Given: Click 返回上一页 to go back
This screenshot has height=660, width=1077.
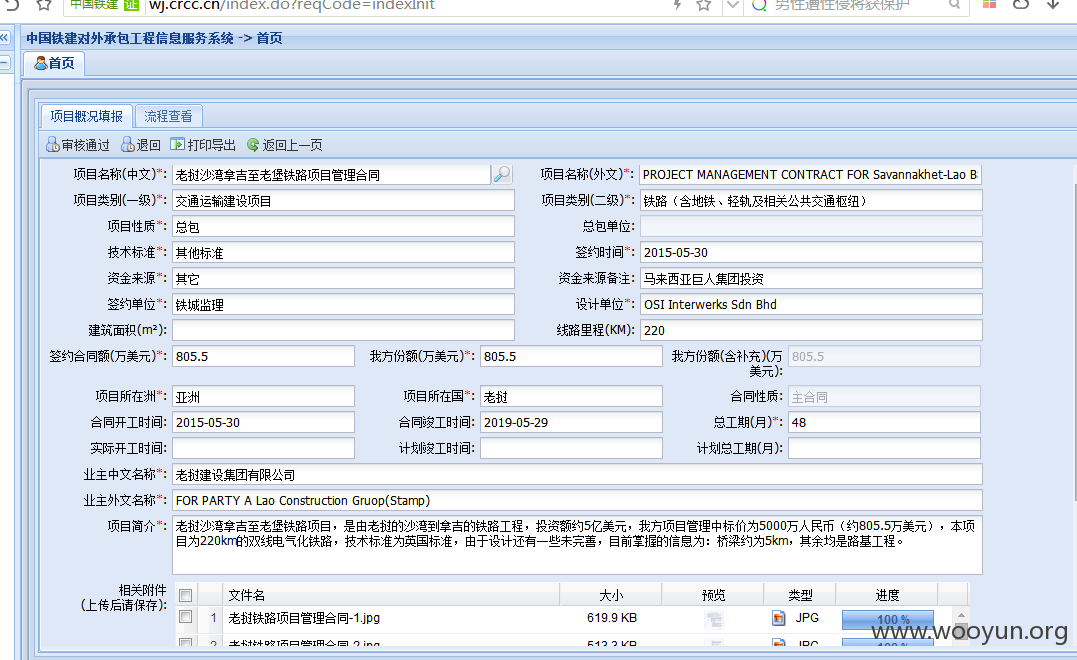Looking at the screenshot, I should 284,145.
